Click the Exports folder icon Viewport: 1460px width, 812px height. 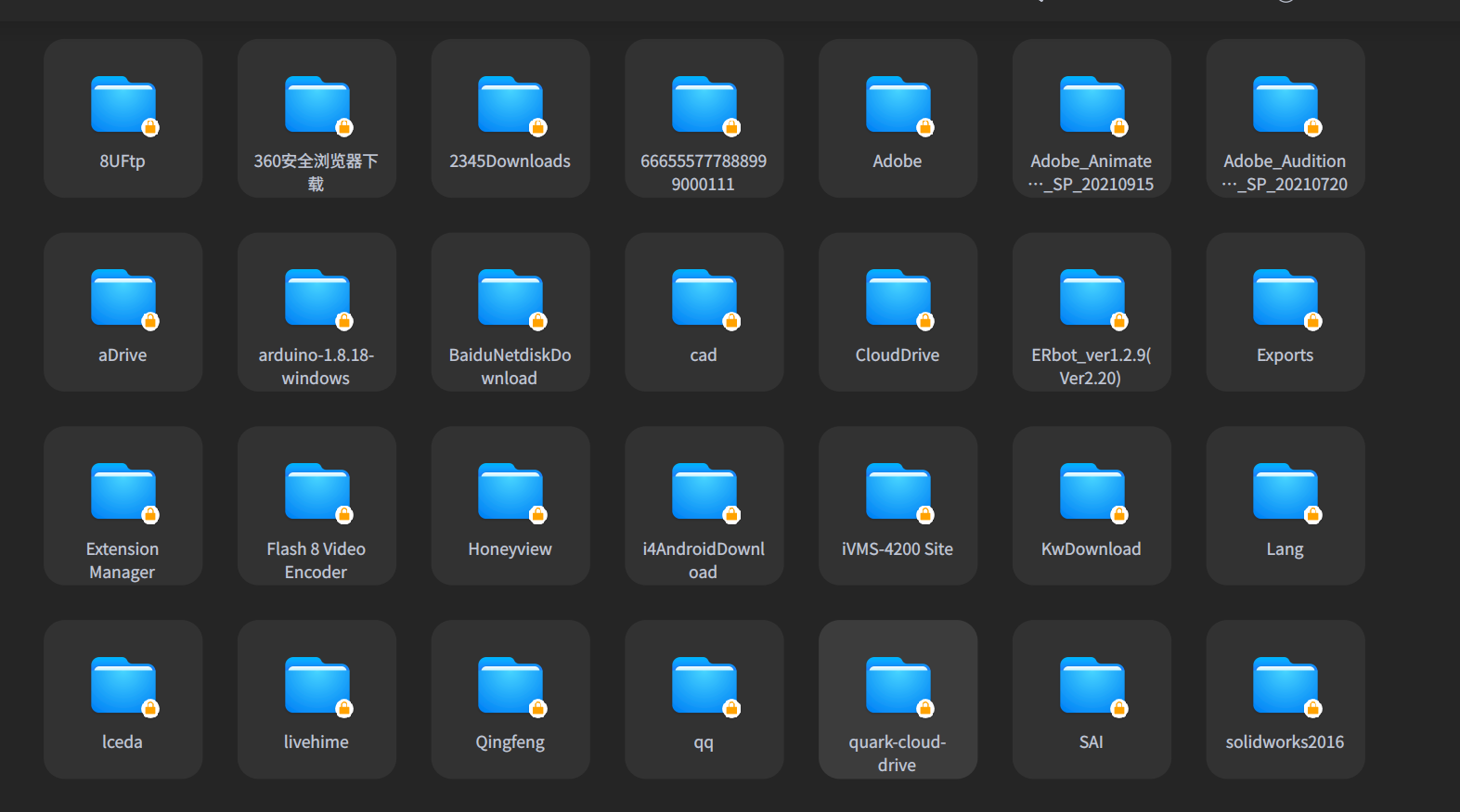[1286, 299]
